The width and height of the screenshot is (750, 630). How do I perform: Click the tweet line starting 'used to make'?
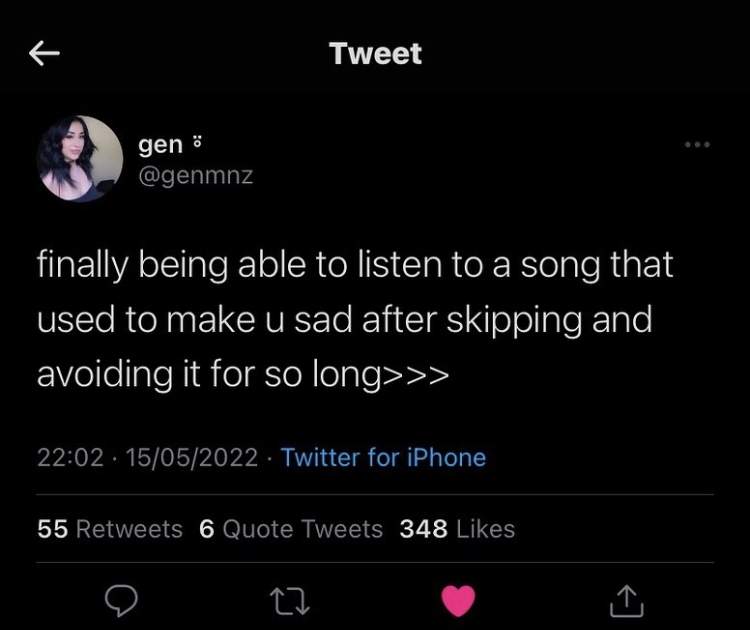(x=344, y=320)
